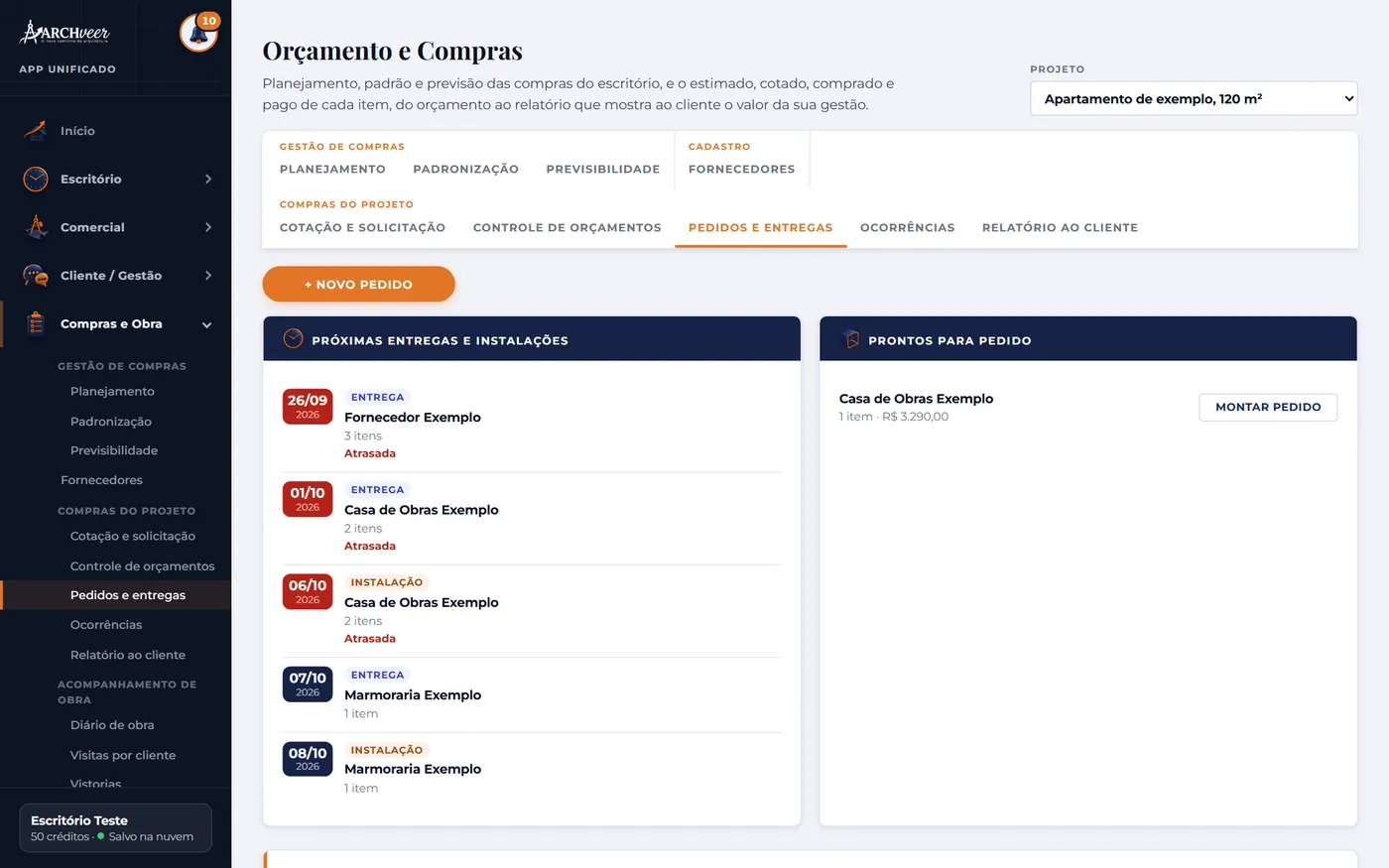Viewport: 1389px width, 868px height.
Task: Select the Pedidos e Entregas tab
Action: click(x=761, y=227)
